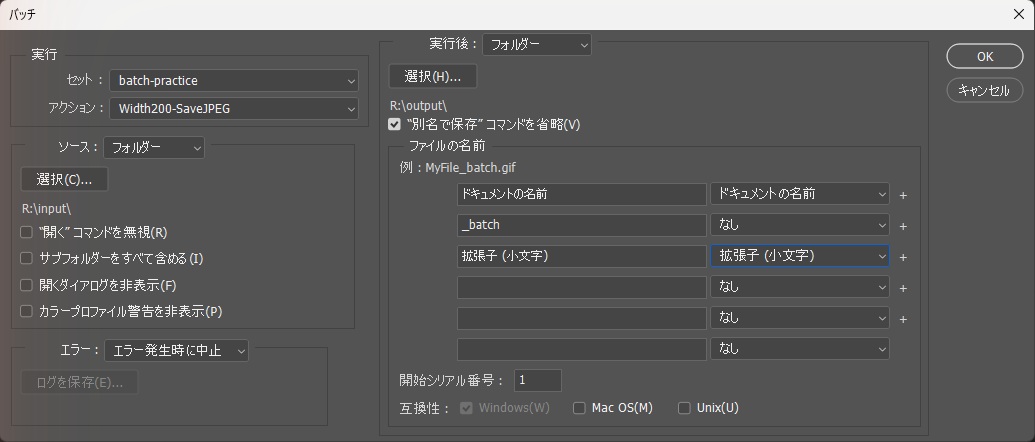
Task: Enable "開く" コマンドを無視 checkbox
Action: point(26,232)
